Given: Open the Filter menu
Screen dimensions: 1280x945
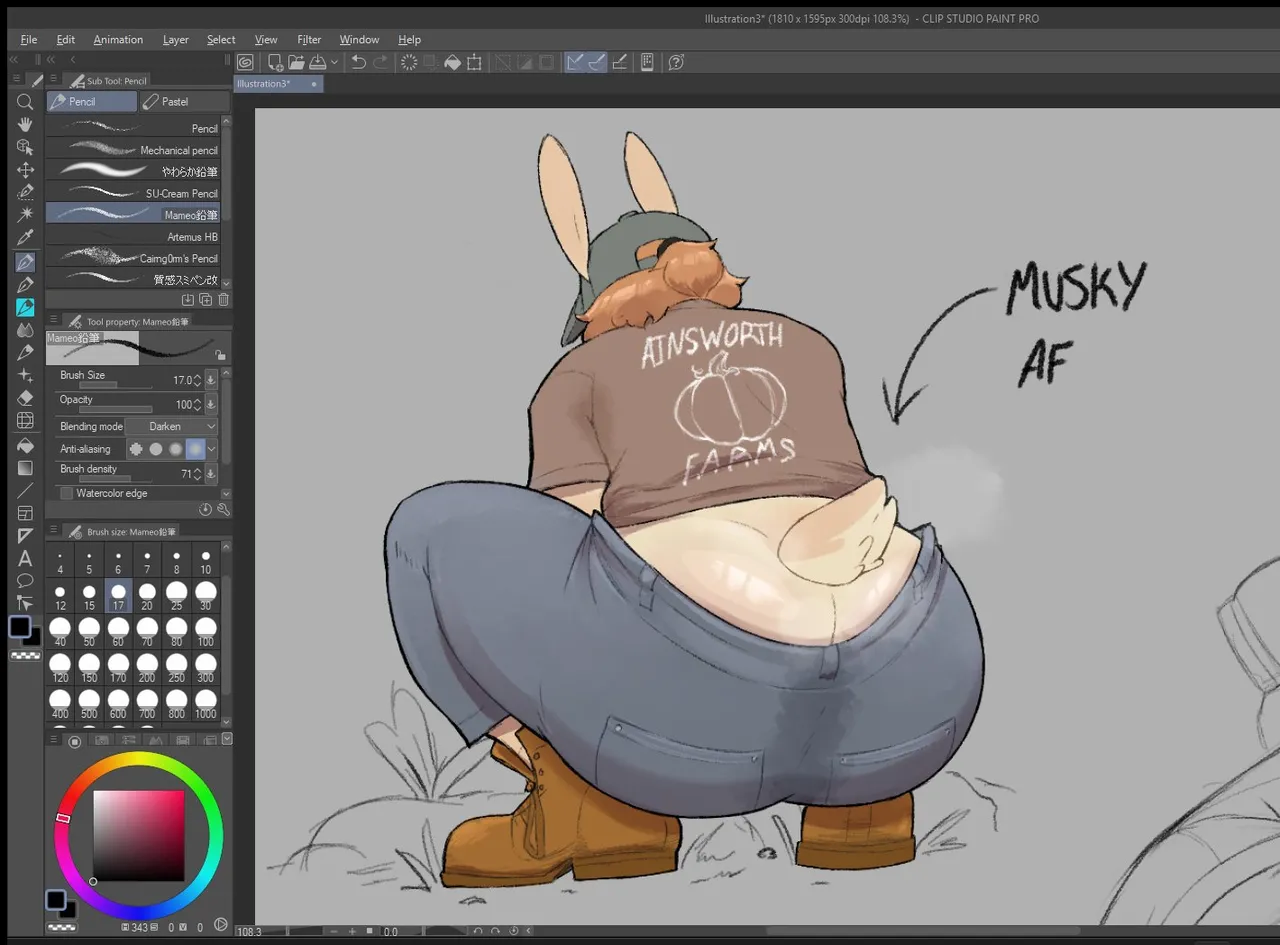Looking at the screenshot, I should point(309,40).
